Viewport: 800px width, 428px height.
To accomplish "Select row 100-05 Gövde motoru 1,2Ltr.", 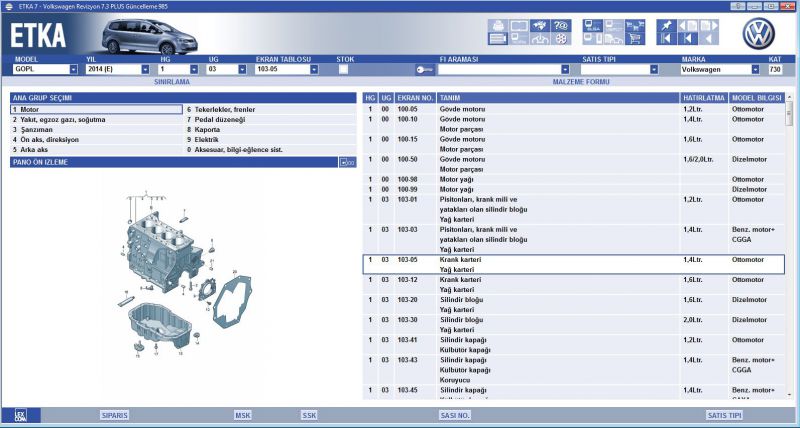I will (573, 109).
